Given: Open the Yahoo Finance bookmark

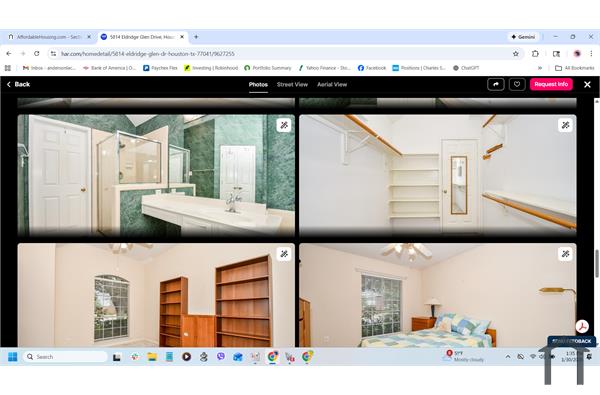Looking at the screenshot, I should 324,68.
